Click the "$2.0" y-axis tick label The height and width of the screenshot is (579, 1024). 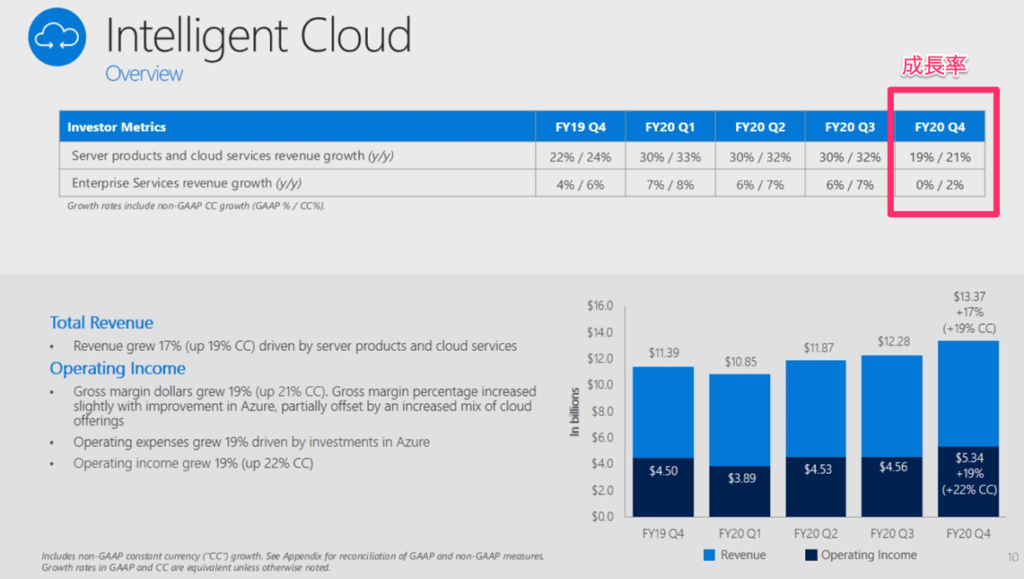[x=603, y=490]
